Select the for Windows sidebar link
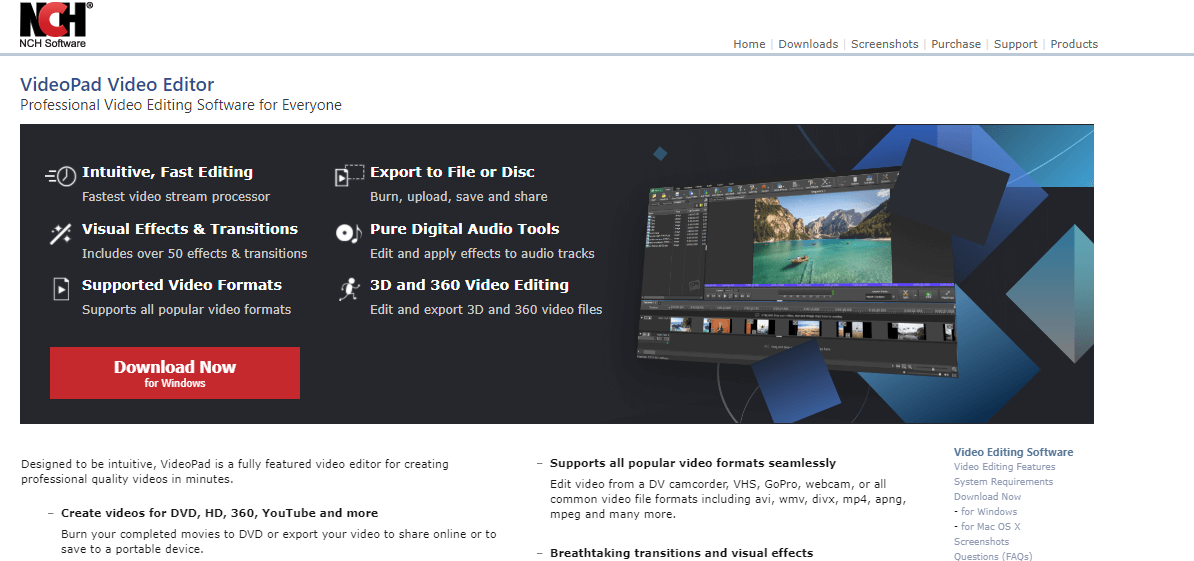Image resolution: width=1194 pixels, height=561 pixels. (x=988, y=512)
